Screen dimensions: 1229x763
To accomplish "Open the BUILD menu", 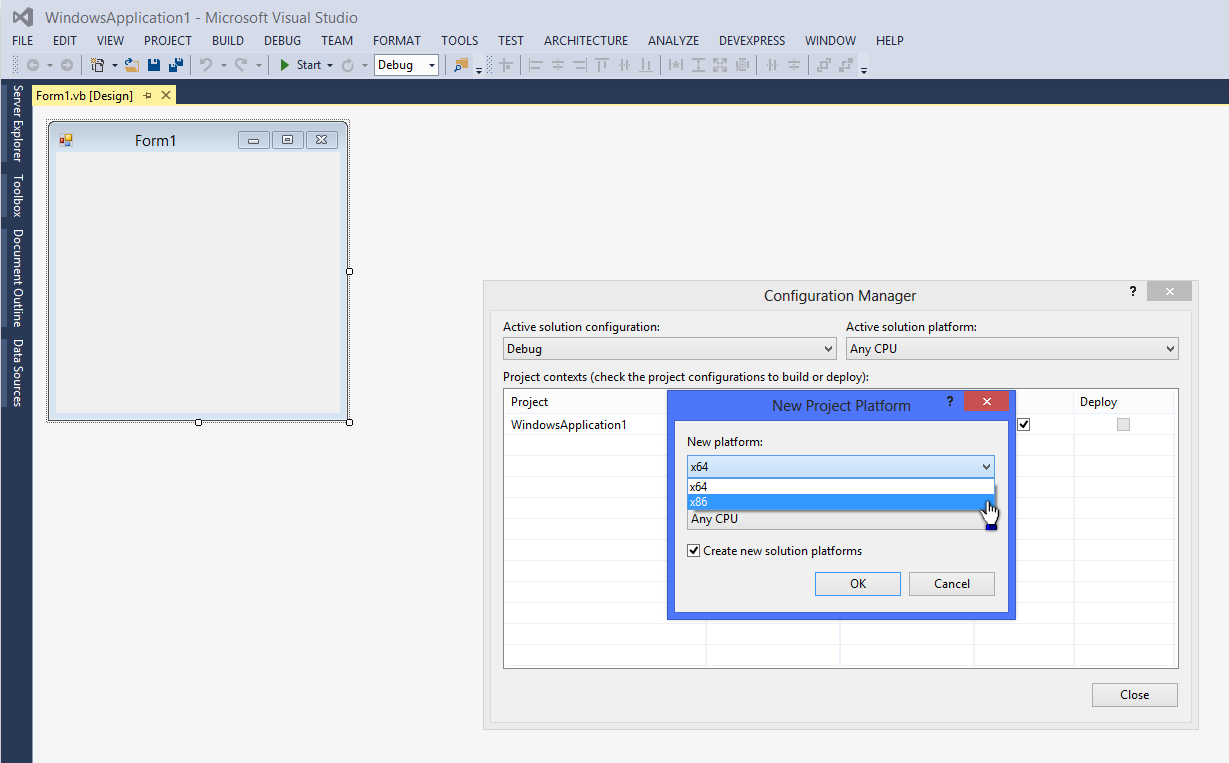I will 227,41.
